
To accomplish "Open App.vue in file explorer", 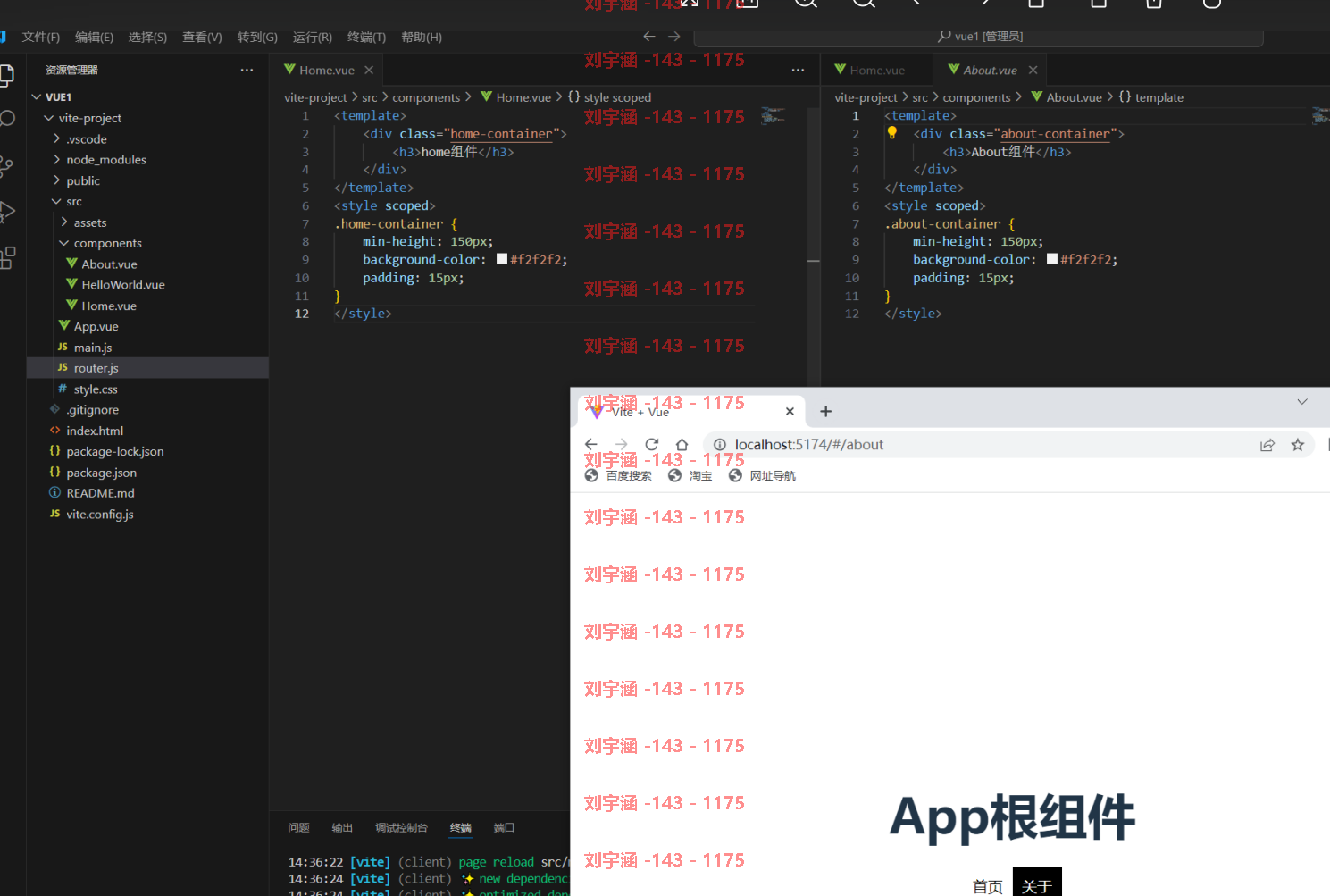I will (x=147, y=326).
